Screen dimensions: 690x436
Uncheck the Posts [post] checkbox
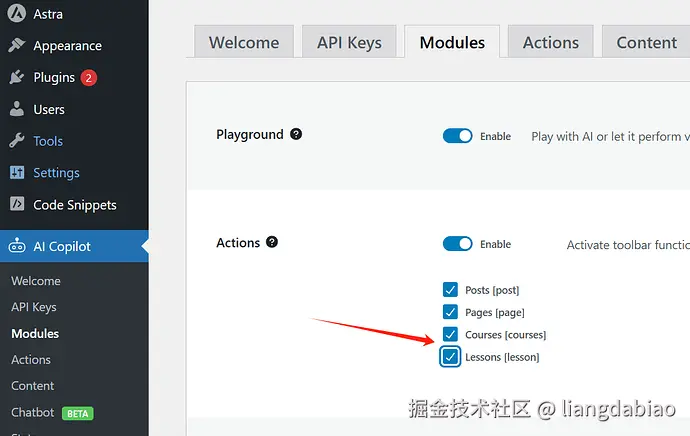point(450,290)
